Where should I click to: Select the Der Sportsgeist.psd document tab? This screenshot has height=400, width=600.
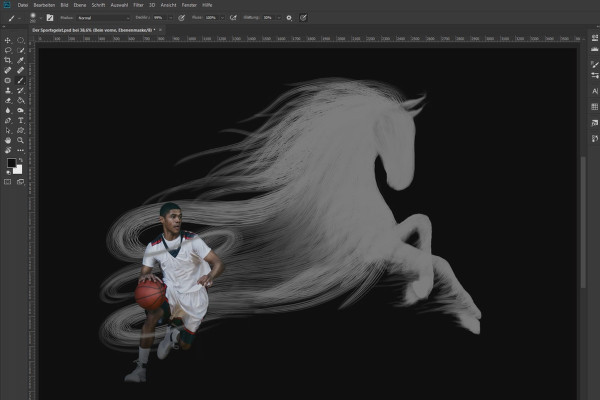point(93,30)
